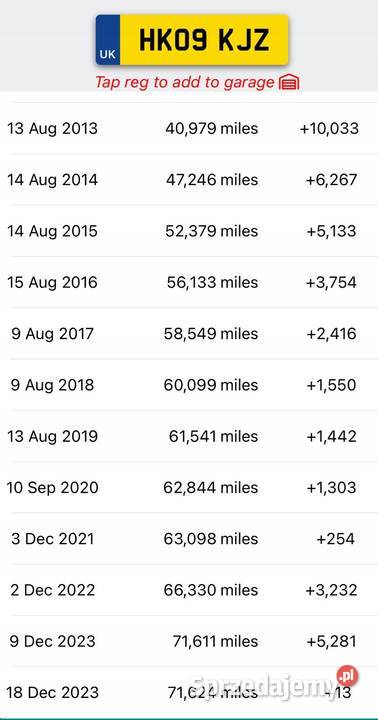Click the 66,330 miles value
378x720 pixels.
[211, 590]
